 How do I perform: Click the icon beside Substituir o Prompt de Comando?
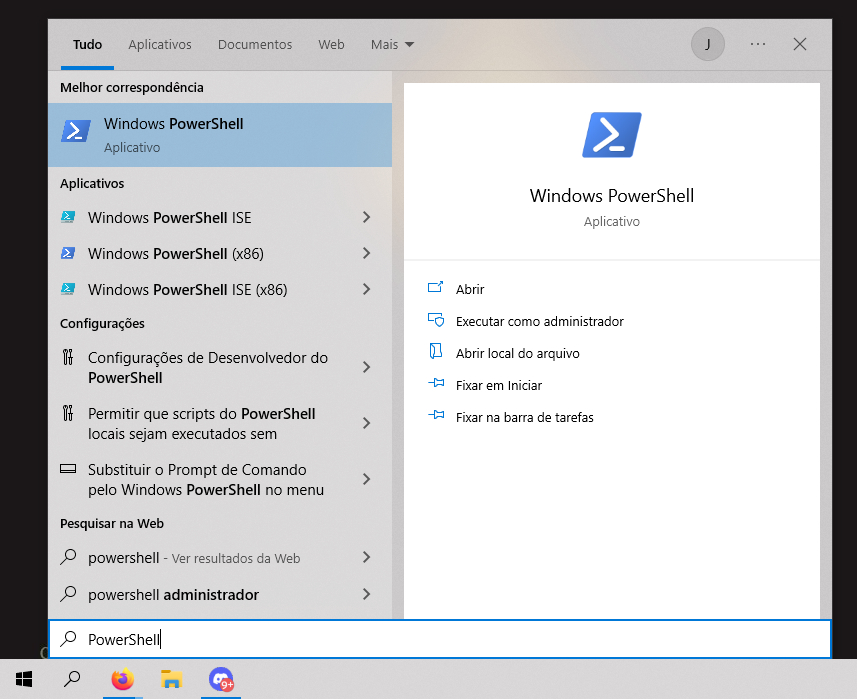[68, 469]
